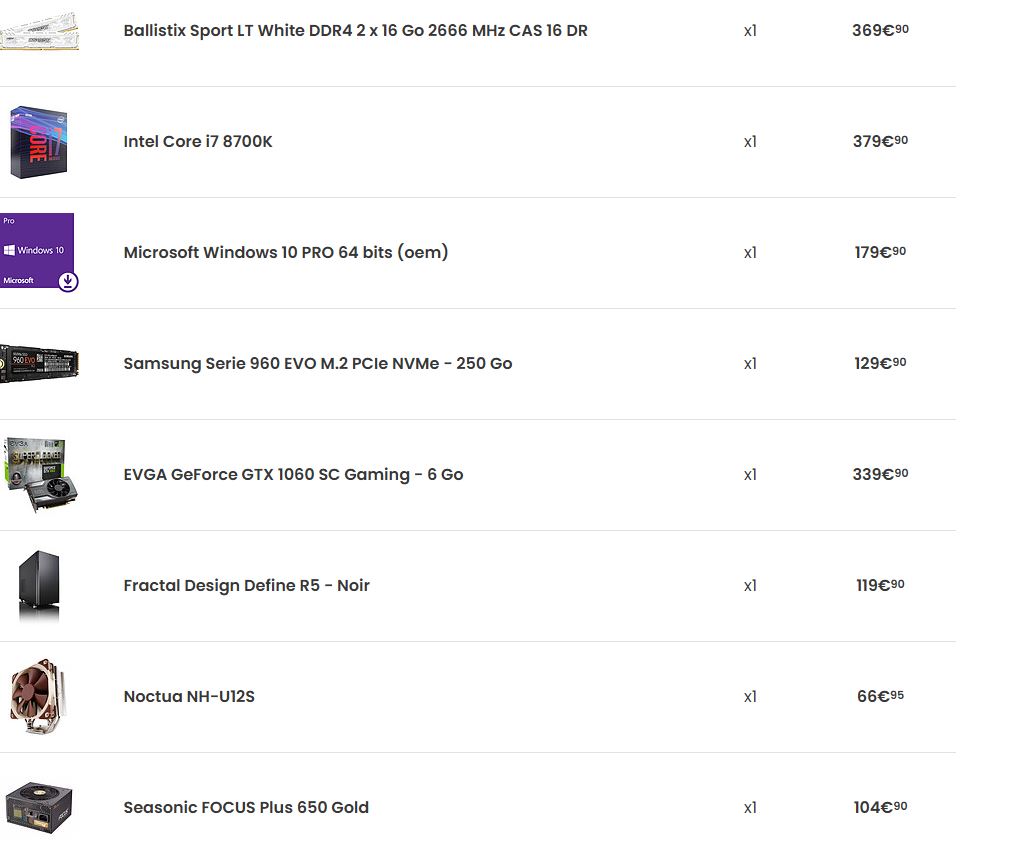The image size is (1013, 852).
Task: Open the Noctua NH-U12S product link
Action: 189,697
